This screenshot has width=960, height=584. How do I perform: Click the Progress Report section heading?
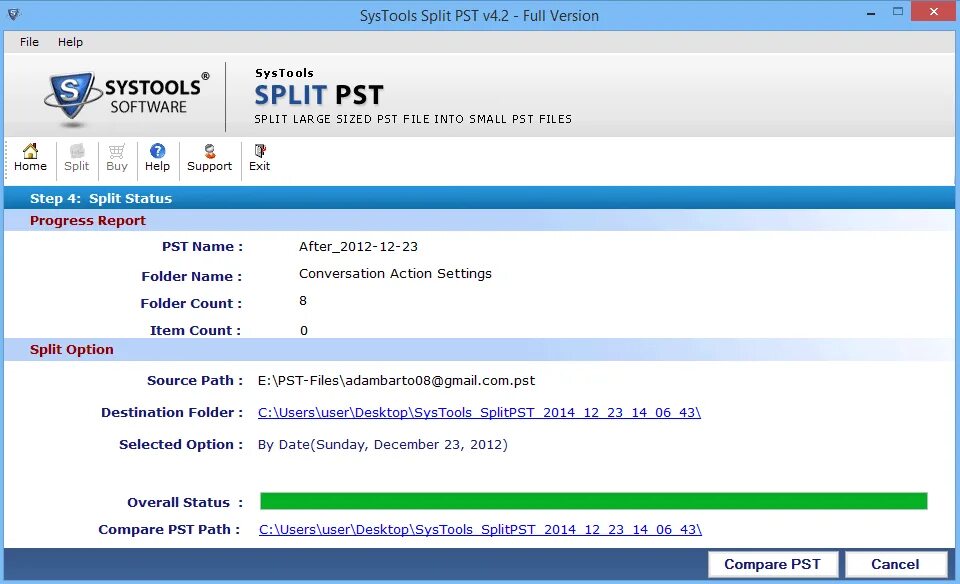click(88, 220)
